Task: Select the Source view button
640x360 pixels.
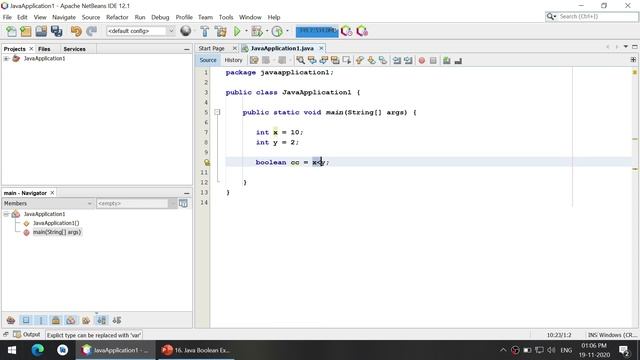Action: click(x=208, y=60)
